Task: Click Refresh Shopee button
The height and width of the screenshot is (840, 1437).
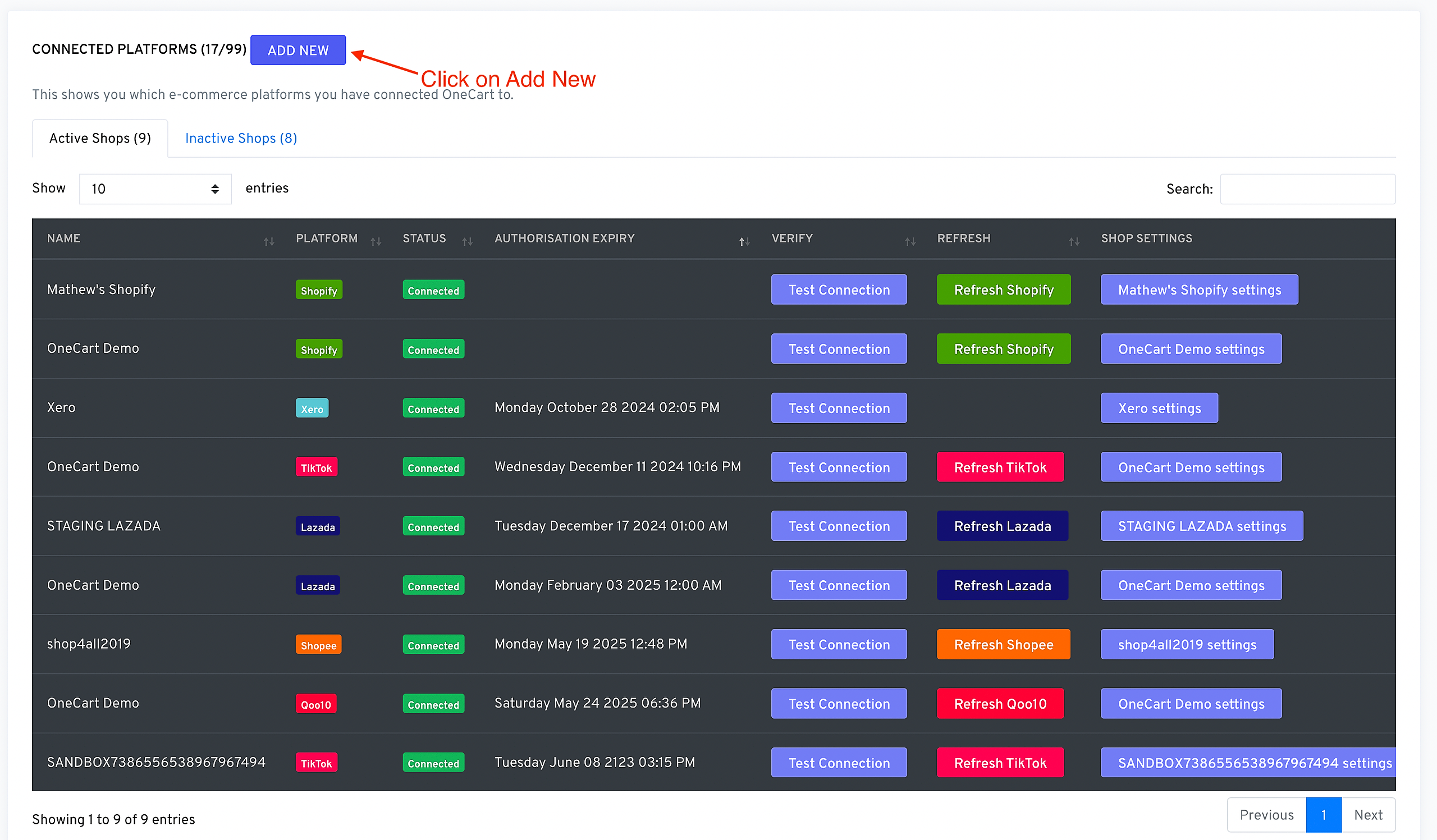Action: tap(1003, 645)
